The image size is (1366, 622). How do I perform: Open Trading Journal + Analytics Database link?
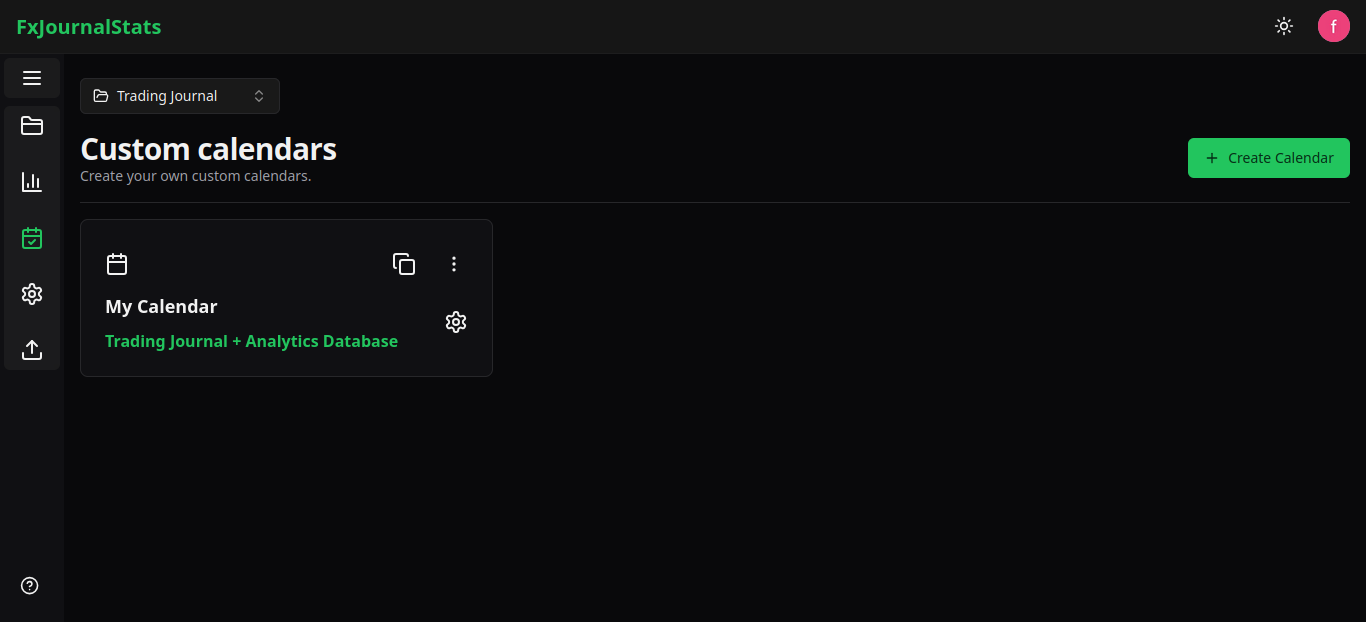pyautogui.click(x=251, y=341)
